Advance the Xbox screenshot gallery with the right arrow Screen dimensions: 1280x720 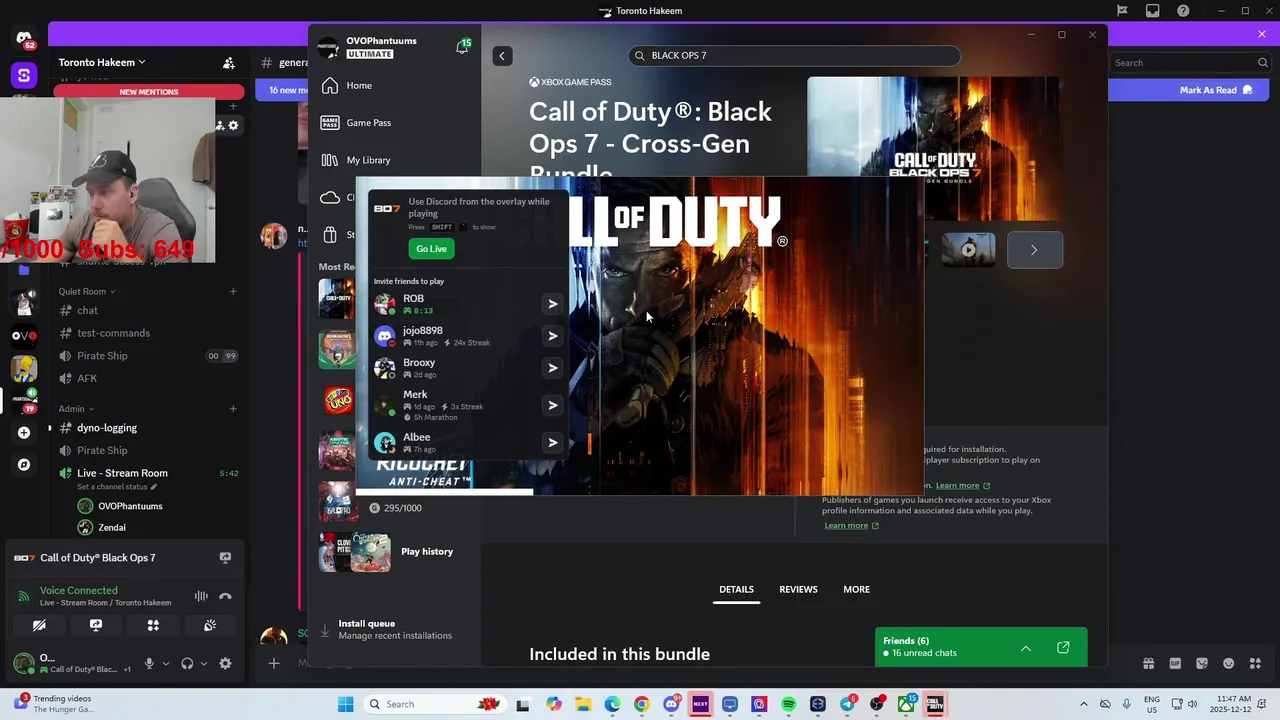click(x=1034, y=250)
